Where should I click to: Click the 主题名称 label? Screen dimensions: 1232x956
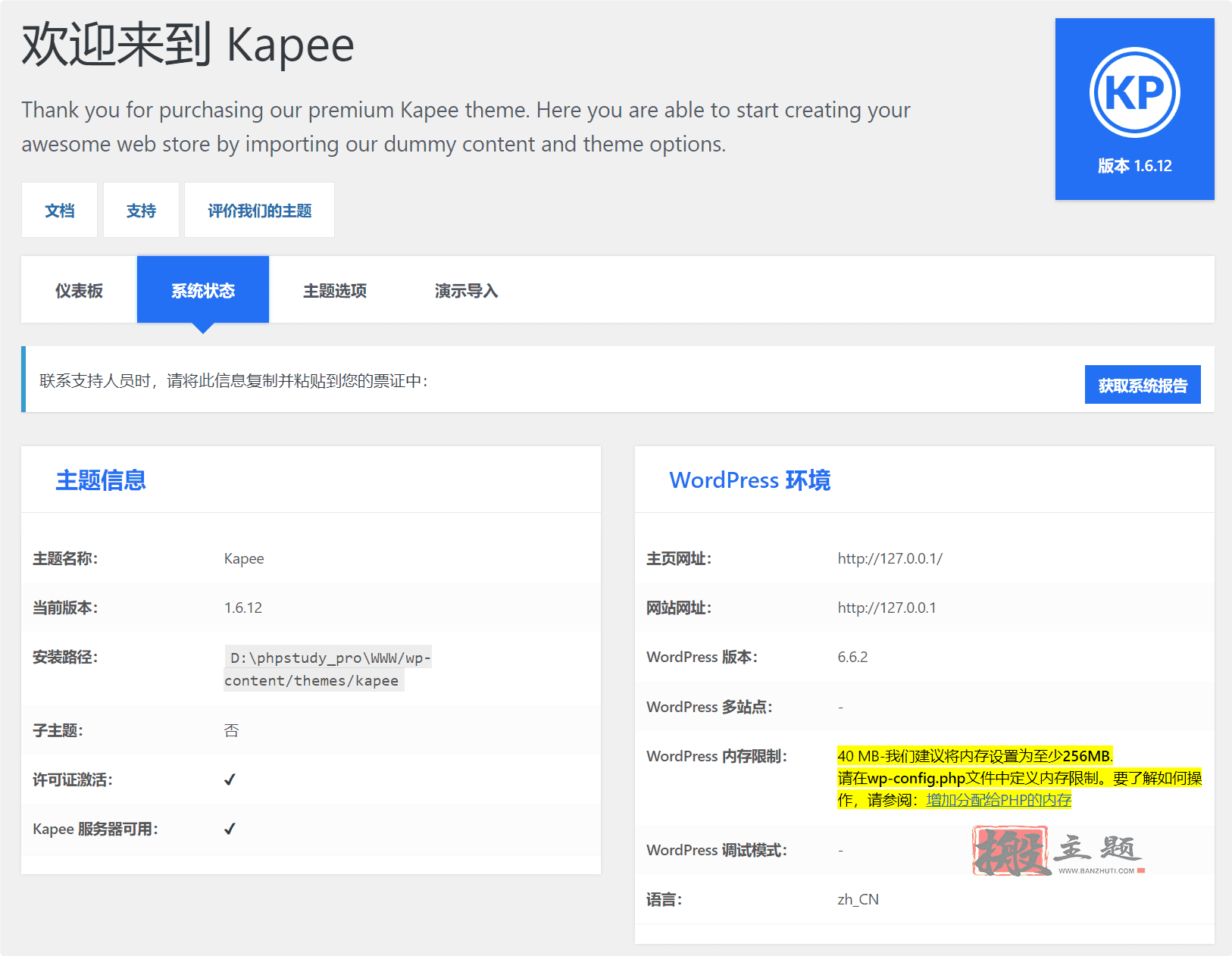point(65,558)
